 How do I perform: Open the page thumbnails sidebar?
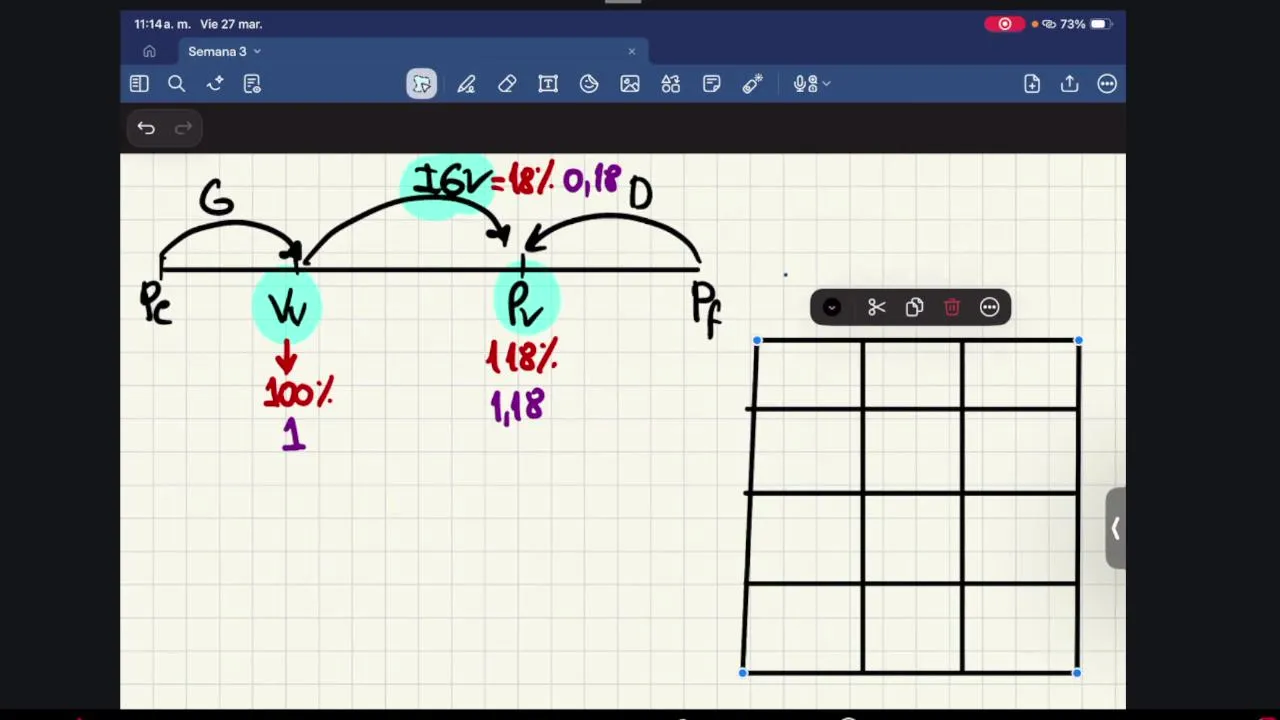pos(139,84)
